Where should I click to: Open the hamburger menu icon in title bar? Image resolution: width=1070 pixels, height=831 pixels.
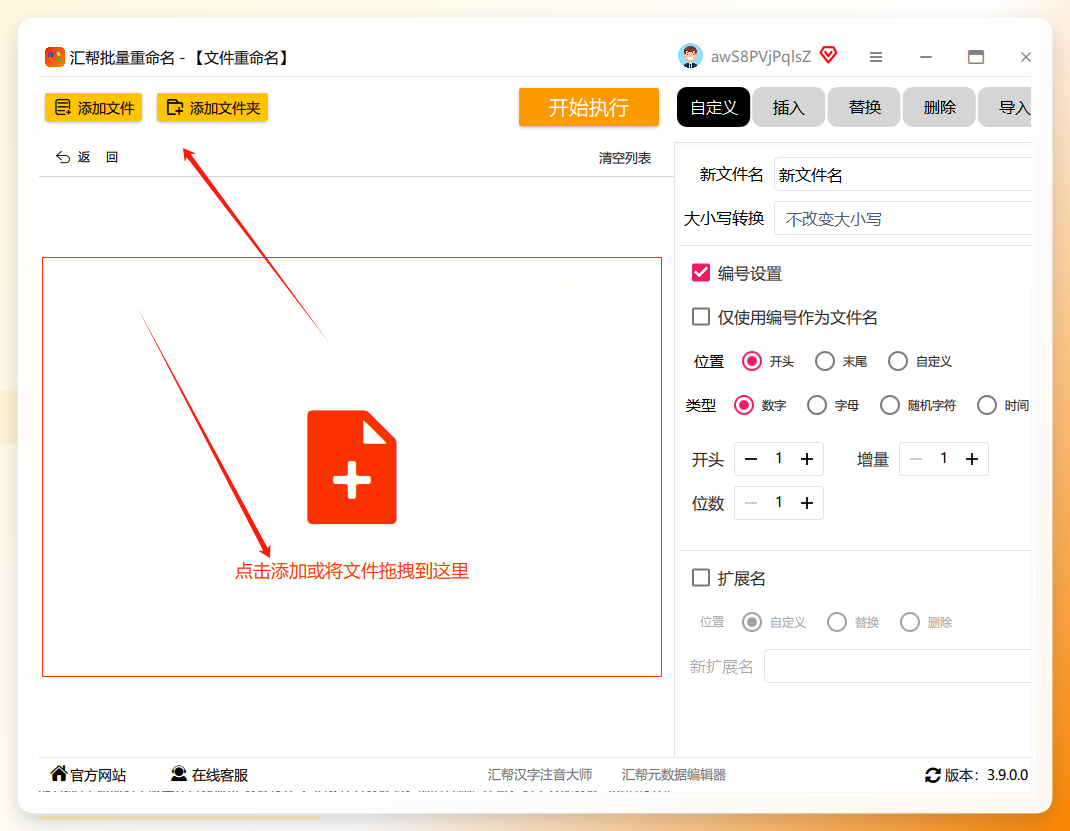click(x=876, y=57)
